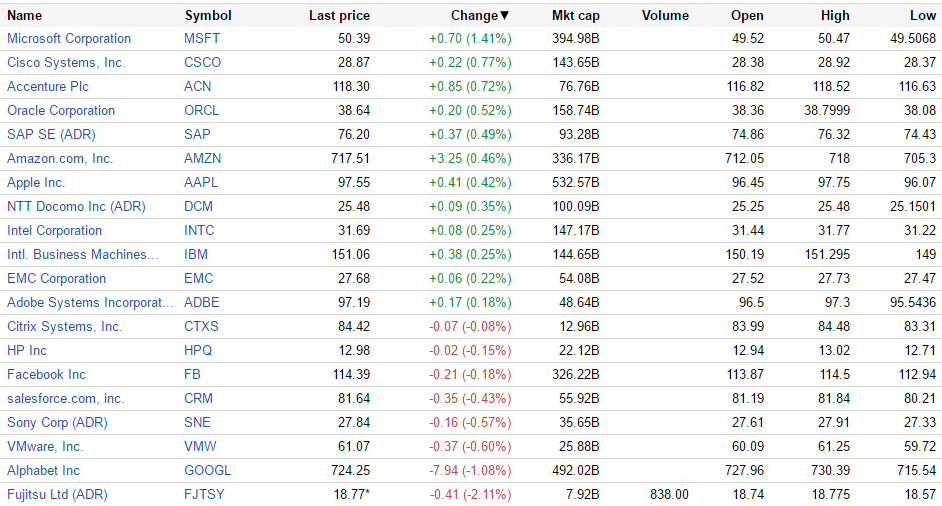The height and width of the screenshot is (506, 942).
Task: Sort by High column header
Action: [834, 15]
